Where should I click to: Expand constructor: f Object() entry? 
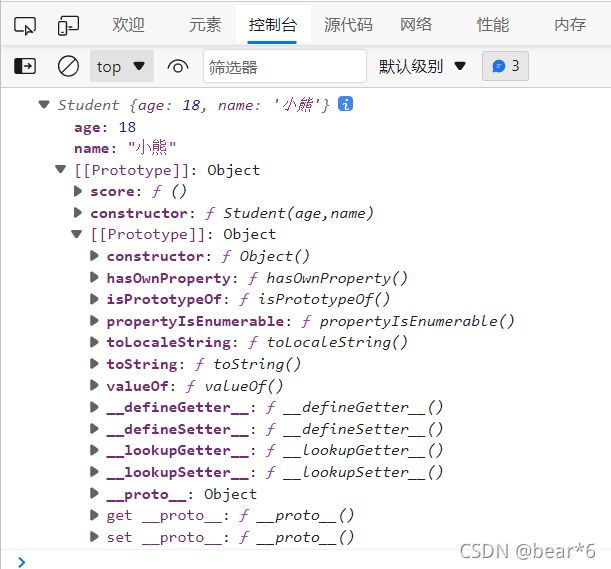point(94,256)
